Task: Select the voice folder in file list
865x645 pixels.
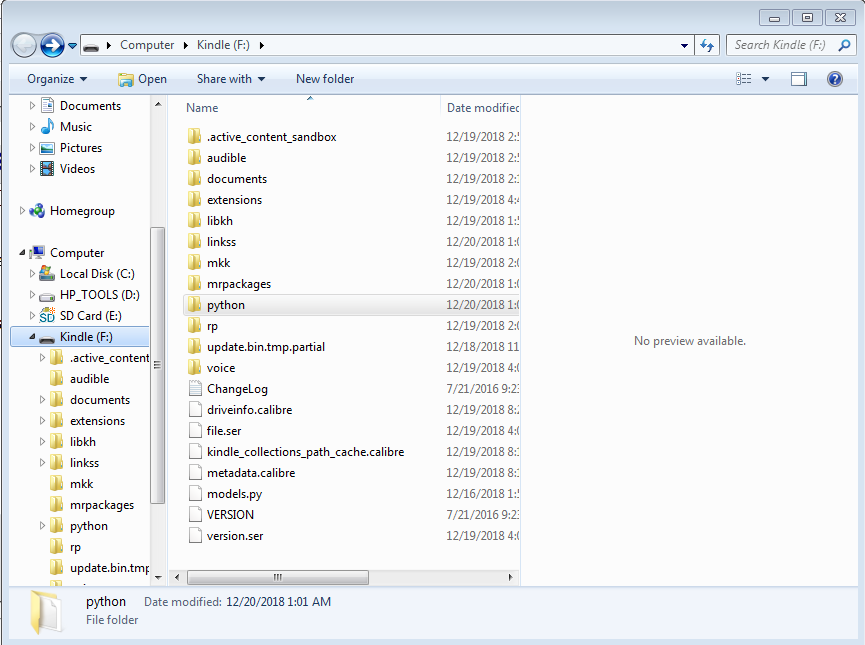Action: pos(221,368)
